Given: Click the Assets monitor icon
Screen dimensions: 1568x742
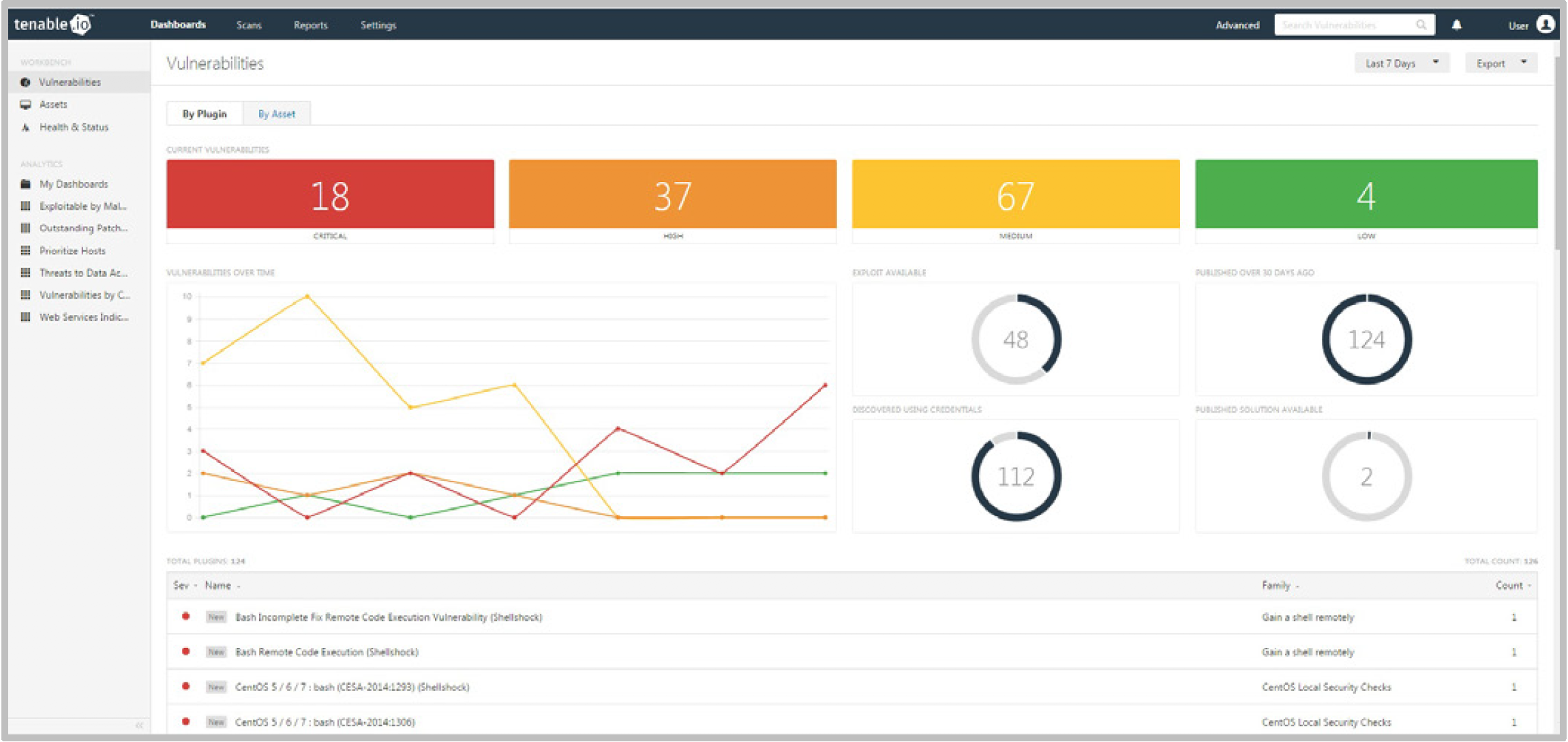Looking at the screenshot, I should pyautogui.click(x=25, y=104).
